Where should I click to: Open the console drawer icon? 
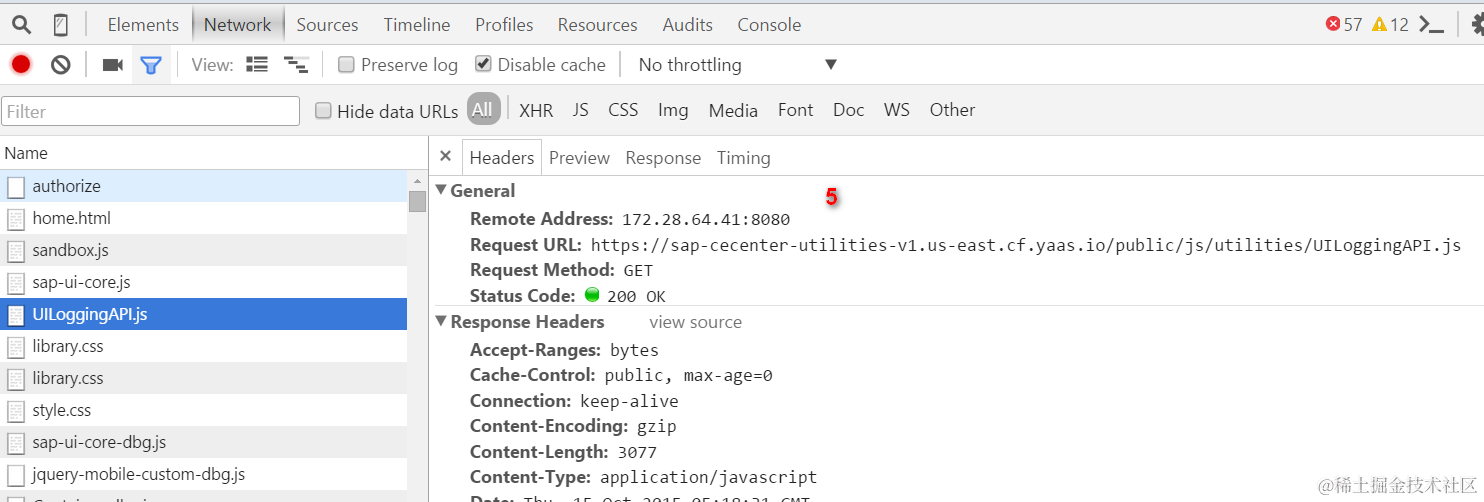1432,25
